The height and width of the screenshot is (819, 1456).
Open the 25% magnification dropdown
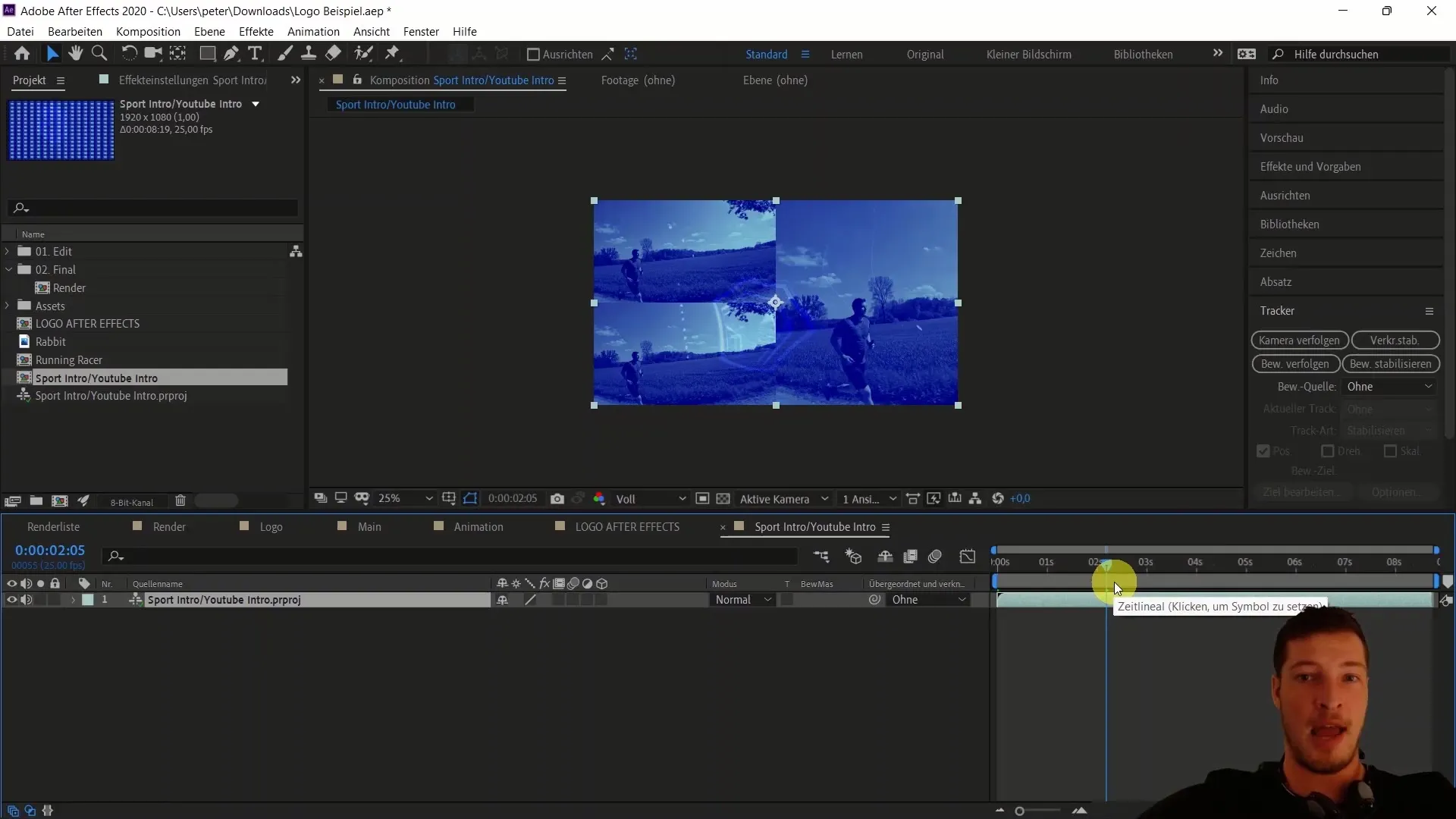405,499
